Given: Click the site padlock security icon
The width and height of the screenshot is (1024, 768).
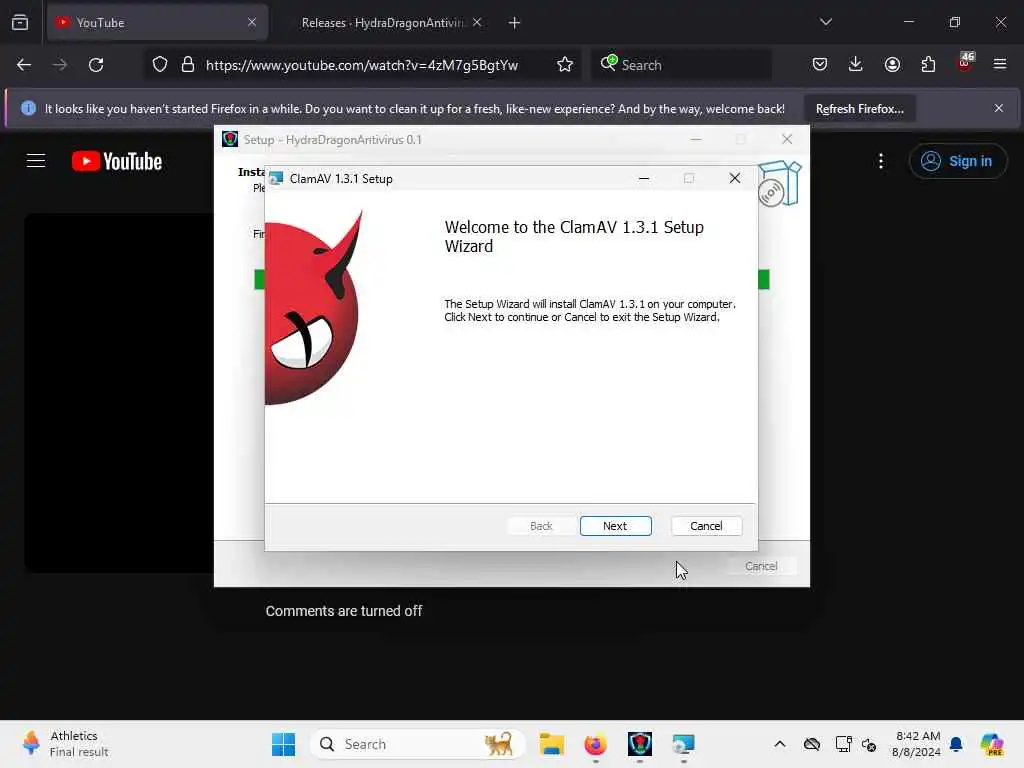Looking at the screenshot, I should [188, 65].
